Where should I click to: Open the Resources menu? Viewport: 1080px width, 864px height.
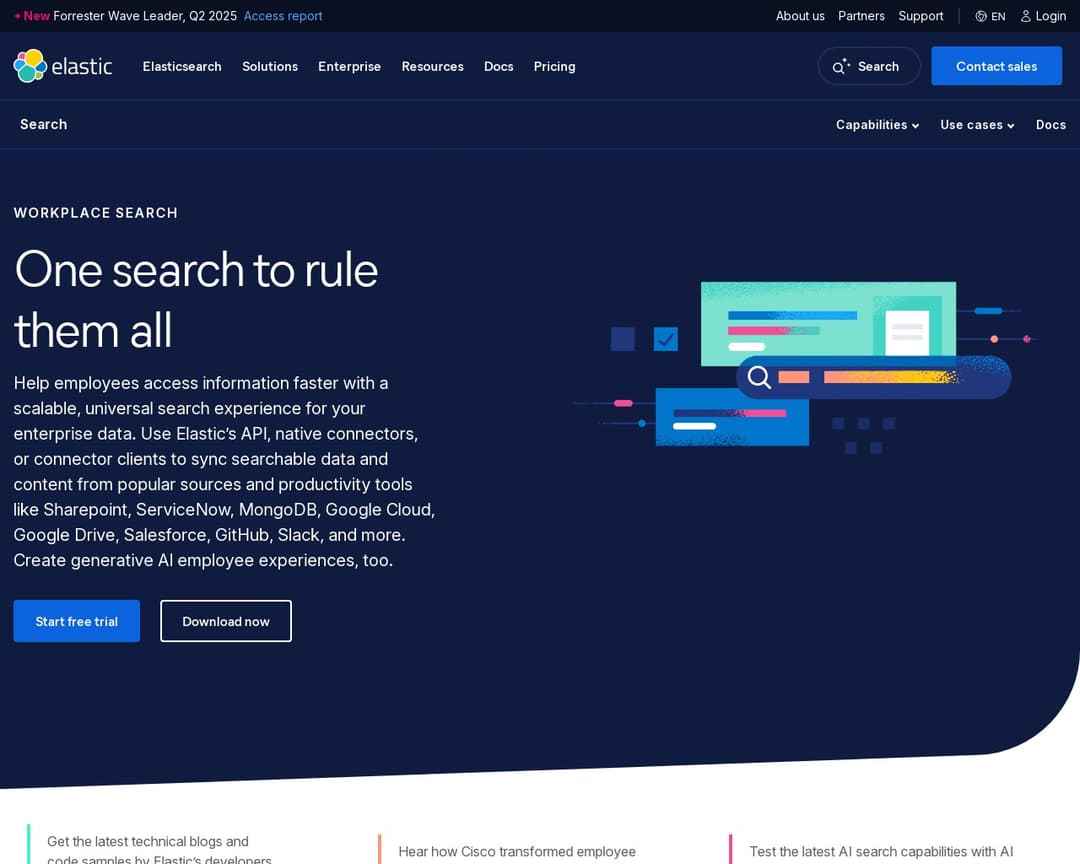point(433,66)
